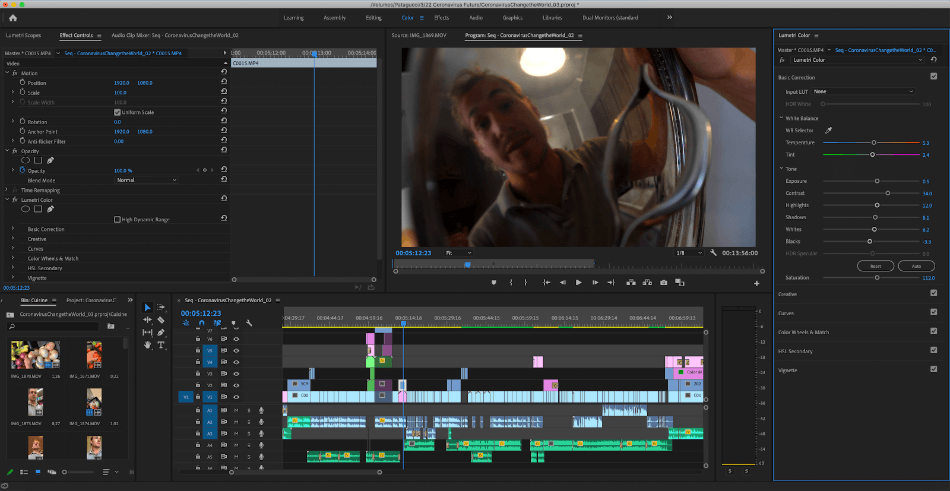Collapse the Motion effect group
Screen dimensions: 950x491
pyautogui.click(x=7, y=73)
